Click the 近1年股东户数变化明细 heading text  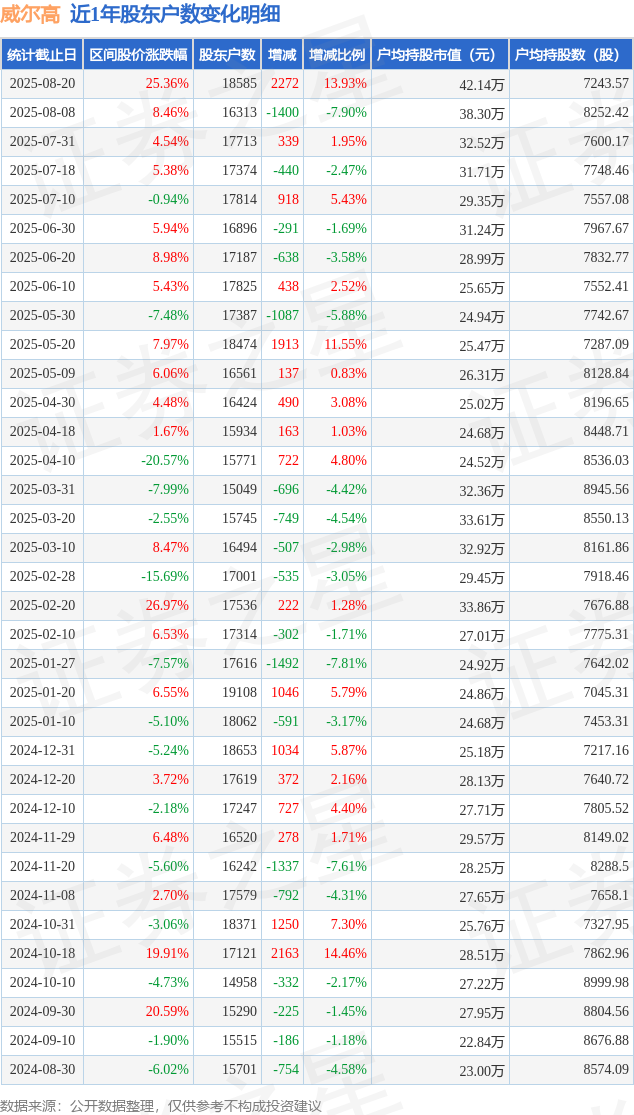pyautogui.click(x=175, y=14)
